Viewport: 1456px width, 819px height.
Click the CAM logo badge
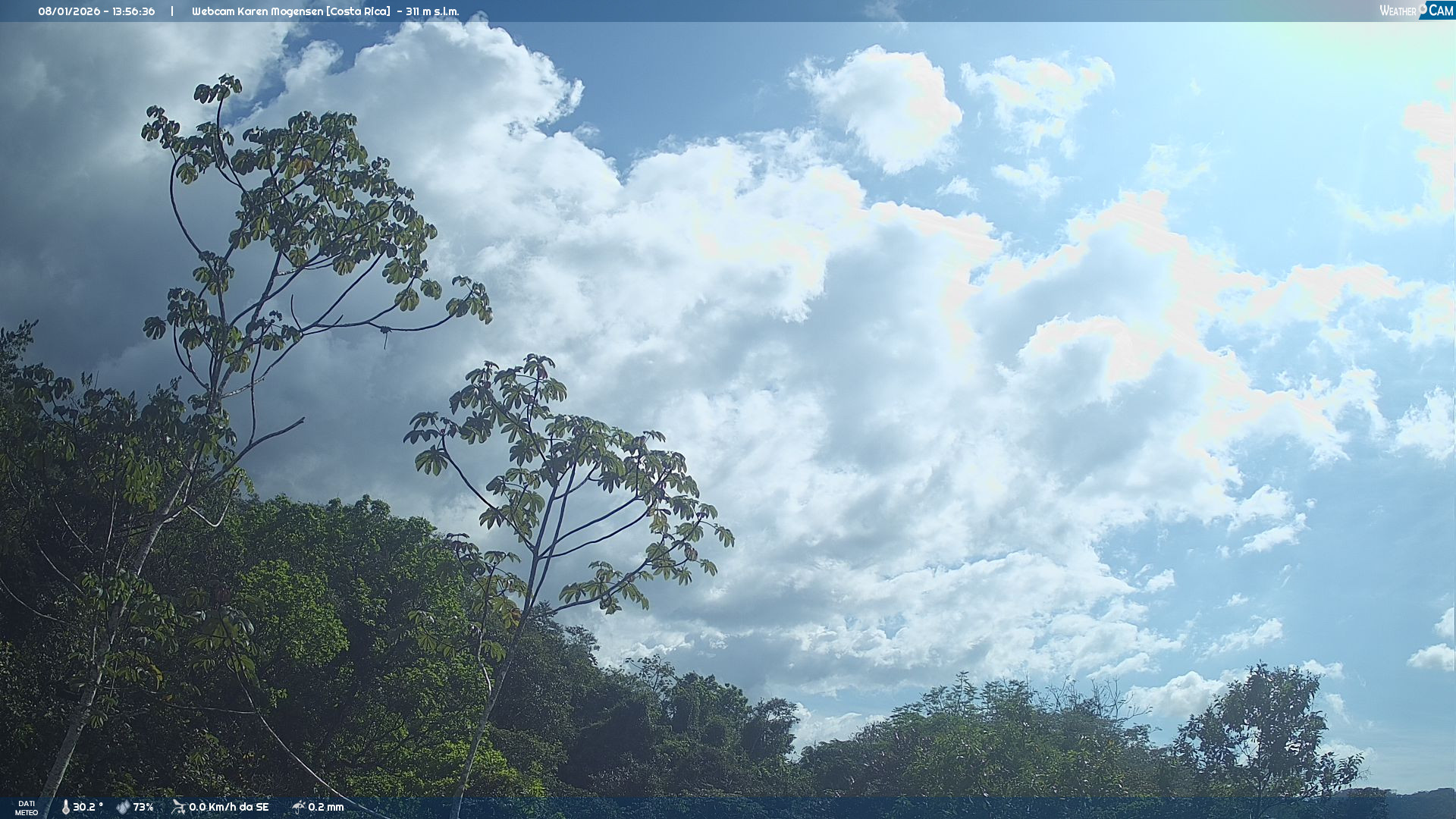coord(1441,11)
